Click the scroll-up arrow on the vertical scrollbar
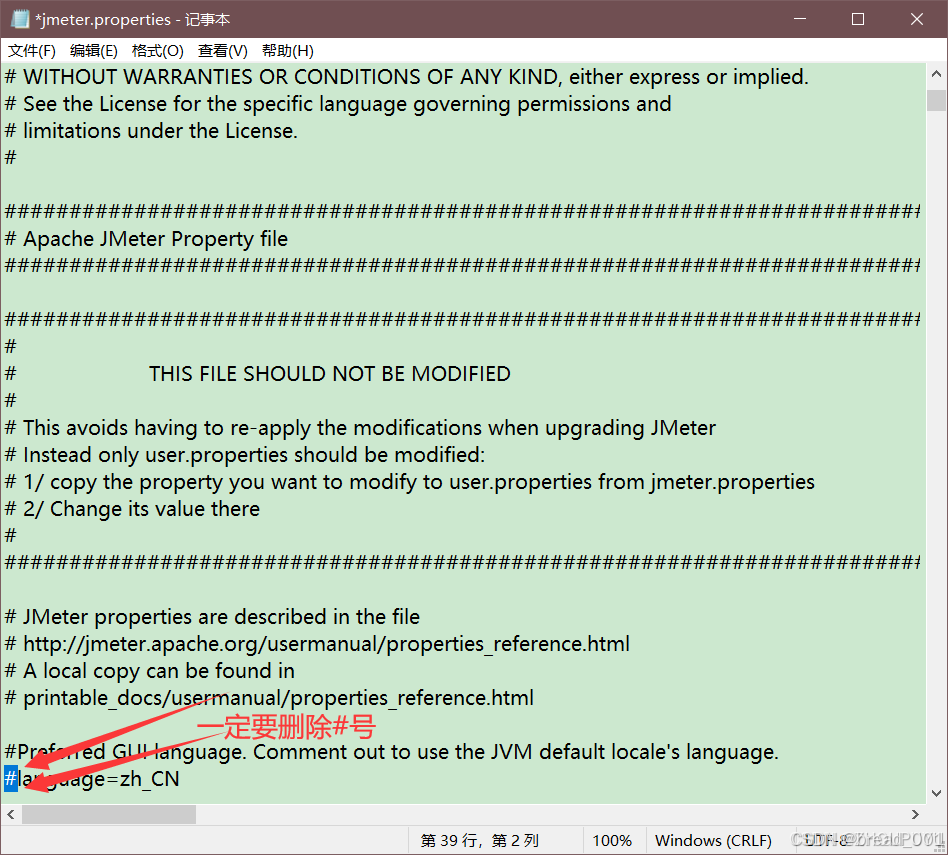The height and width of the screenshot is (855, 948). tap(936, 72)
